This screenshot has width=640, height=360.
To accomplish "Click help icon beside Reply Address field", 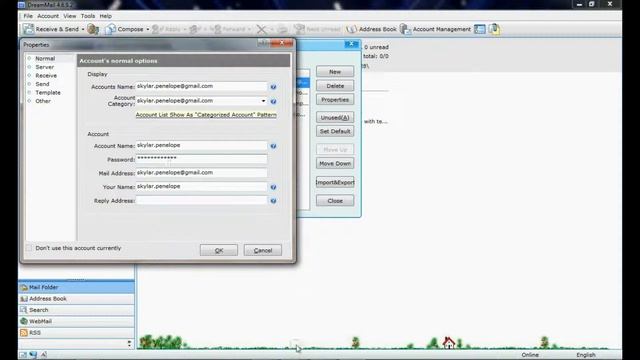I will pyautogui.click(x=273, y=201).
